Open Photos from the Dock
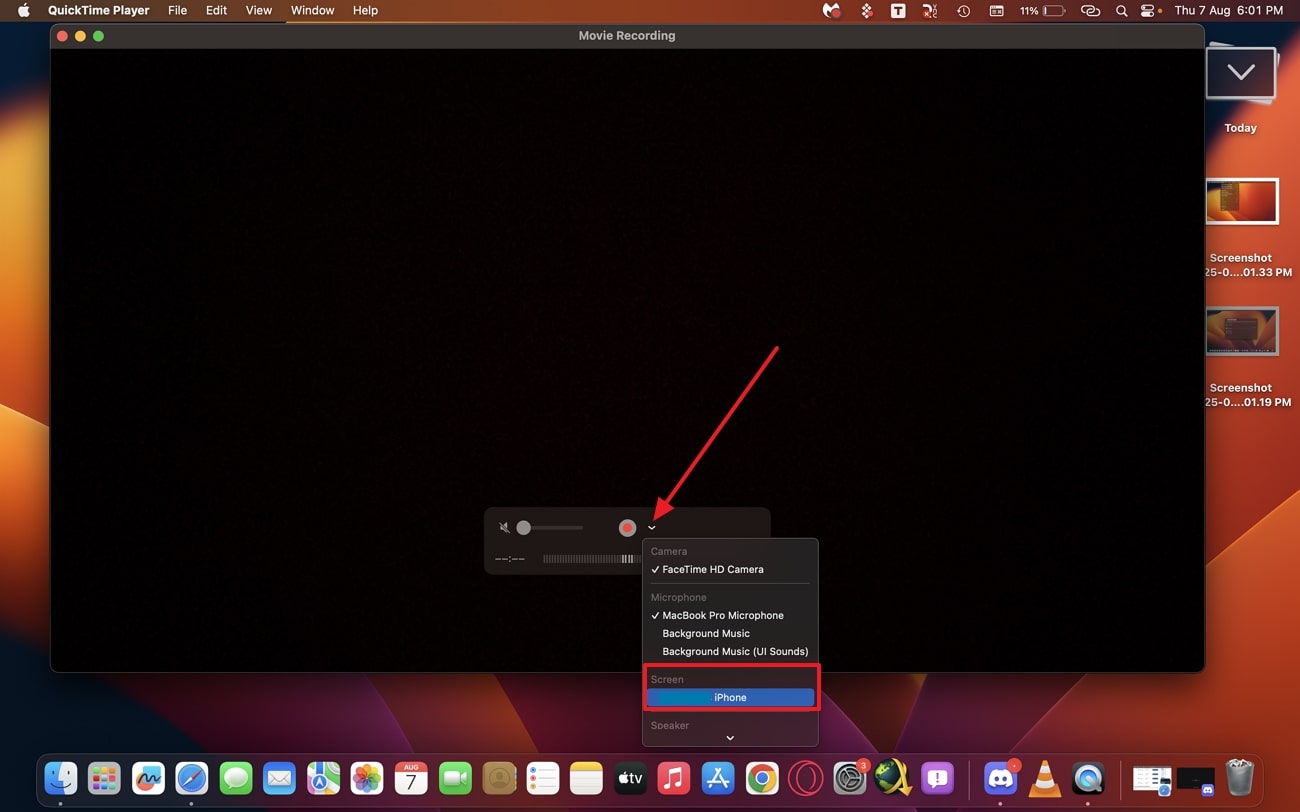Viewport: 1300px width, 812px height. pyautogui.click(x=367, y=778)
